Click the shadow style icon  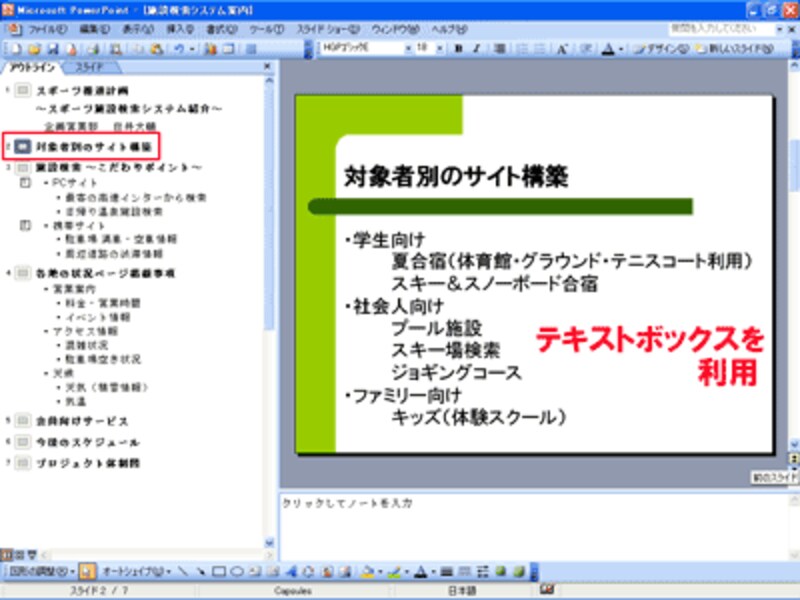coord(501,571)
